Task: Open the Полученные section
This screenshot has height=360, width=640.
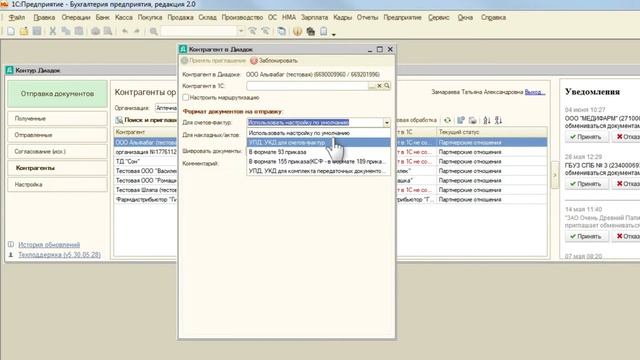Action: (x=57, y=118)
